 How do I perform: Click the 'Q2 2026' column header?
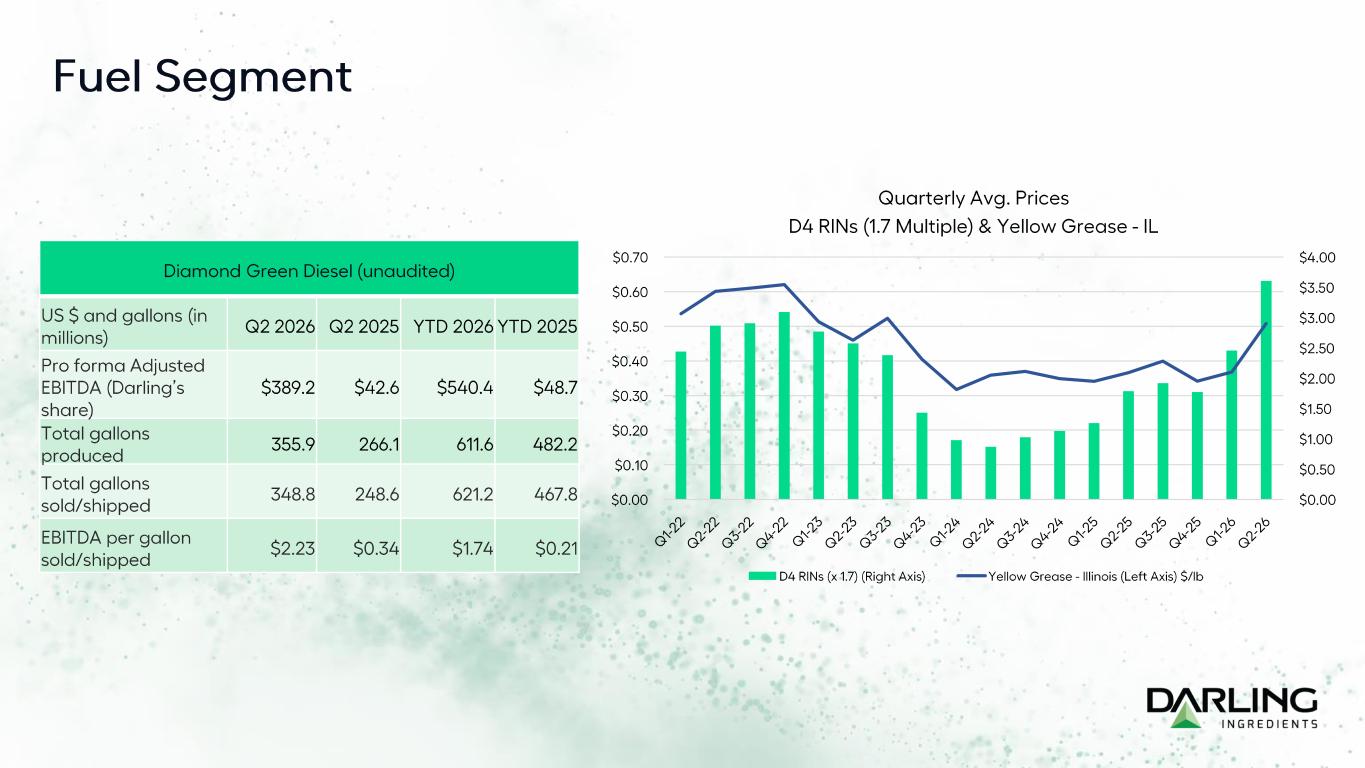click(280, 326)
